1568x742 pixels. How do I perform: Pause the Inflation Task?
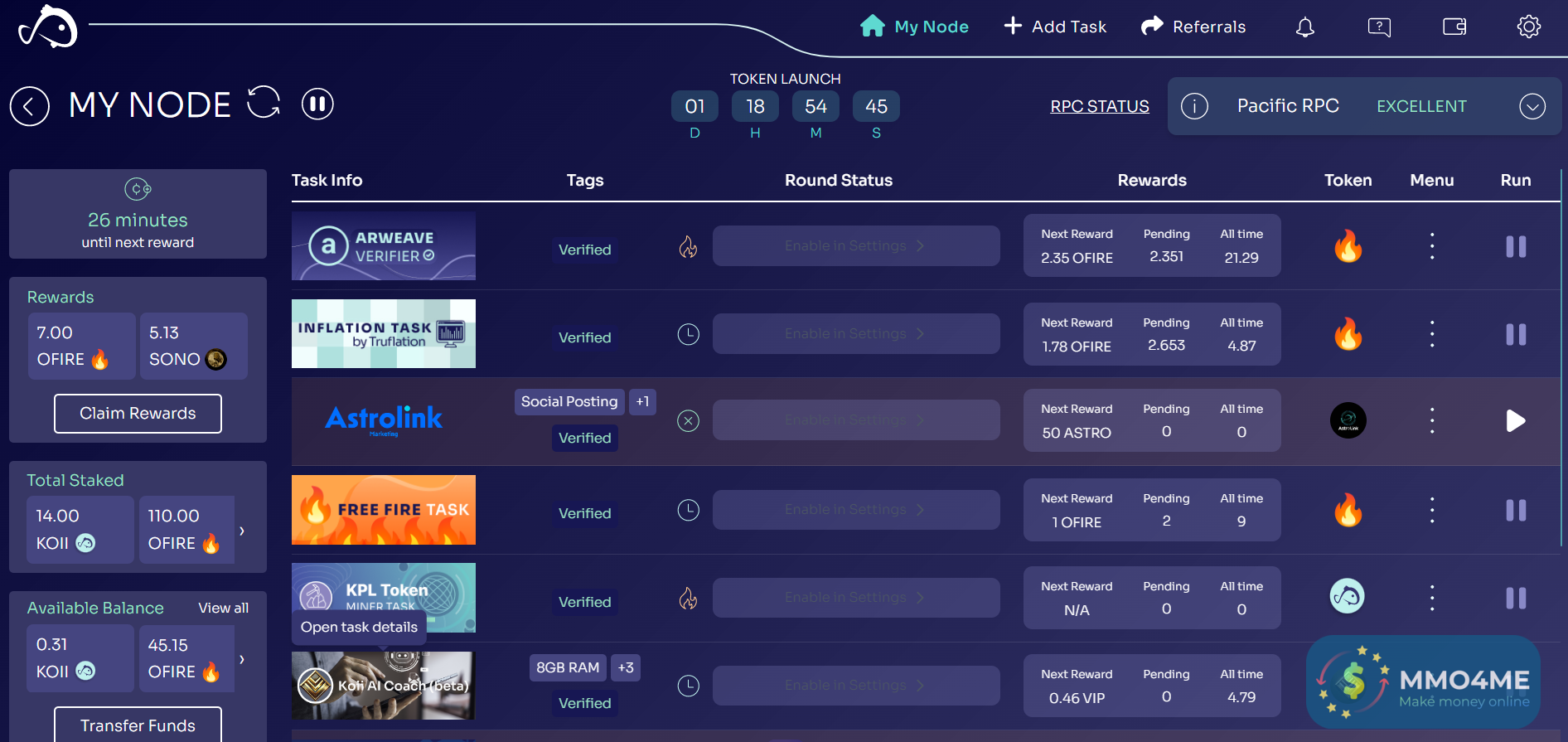coord(1516,334)
